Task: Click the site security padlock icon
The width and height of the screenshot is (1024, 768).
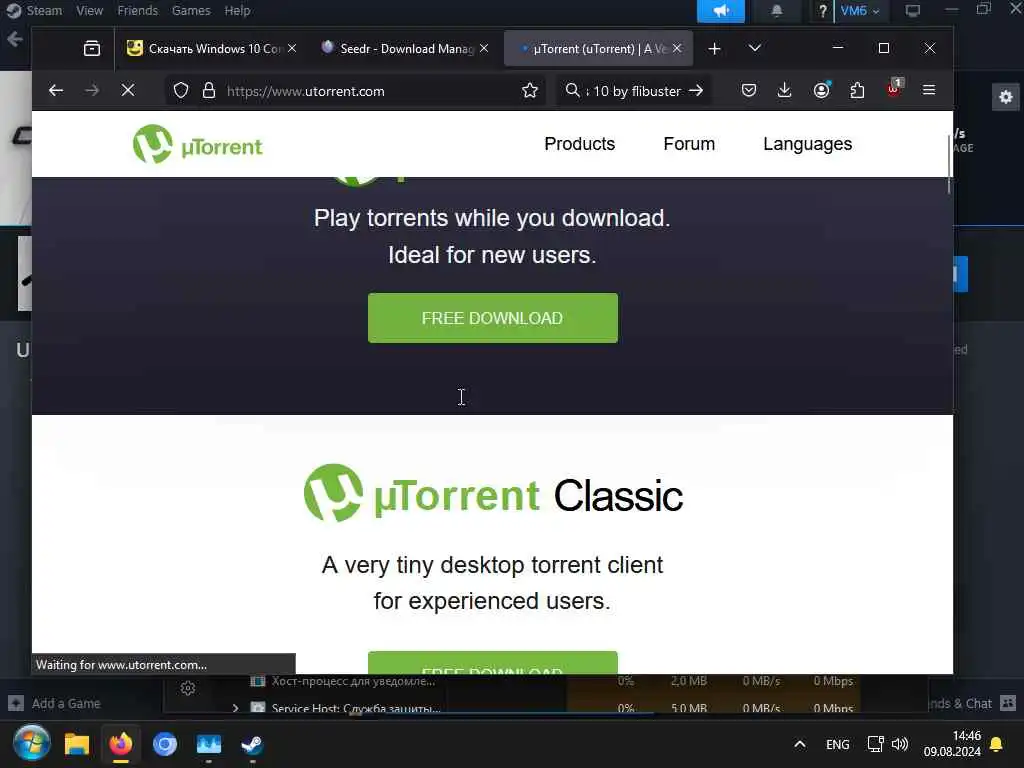Action: 209,91
